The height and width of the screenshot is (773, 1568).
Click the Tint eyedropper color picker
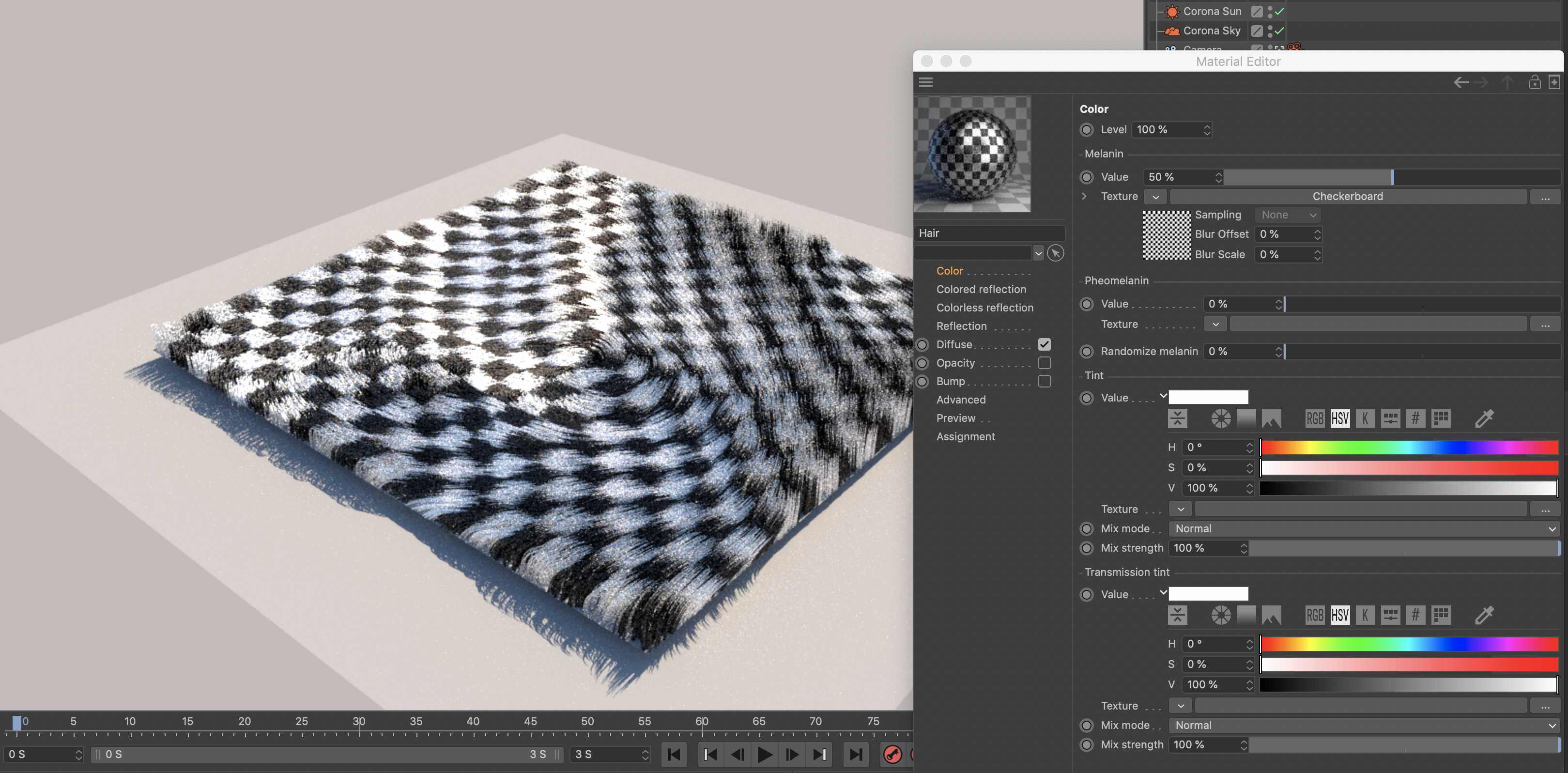tap(1484, 418)
